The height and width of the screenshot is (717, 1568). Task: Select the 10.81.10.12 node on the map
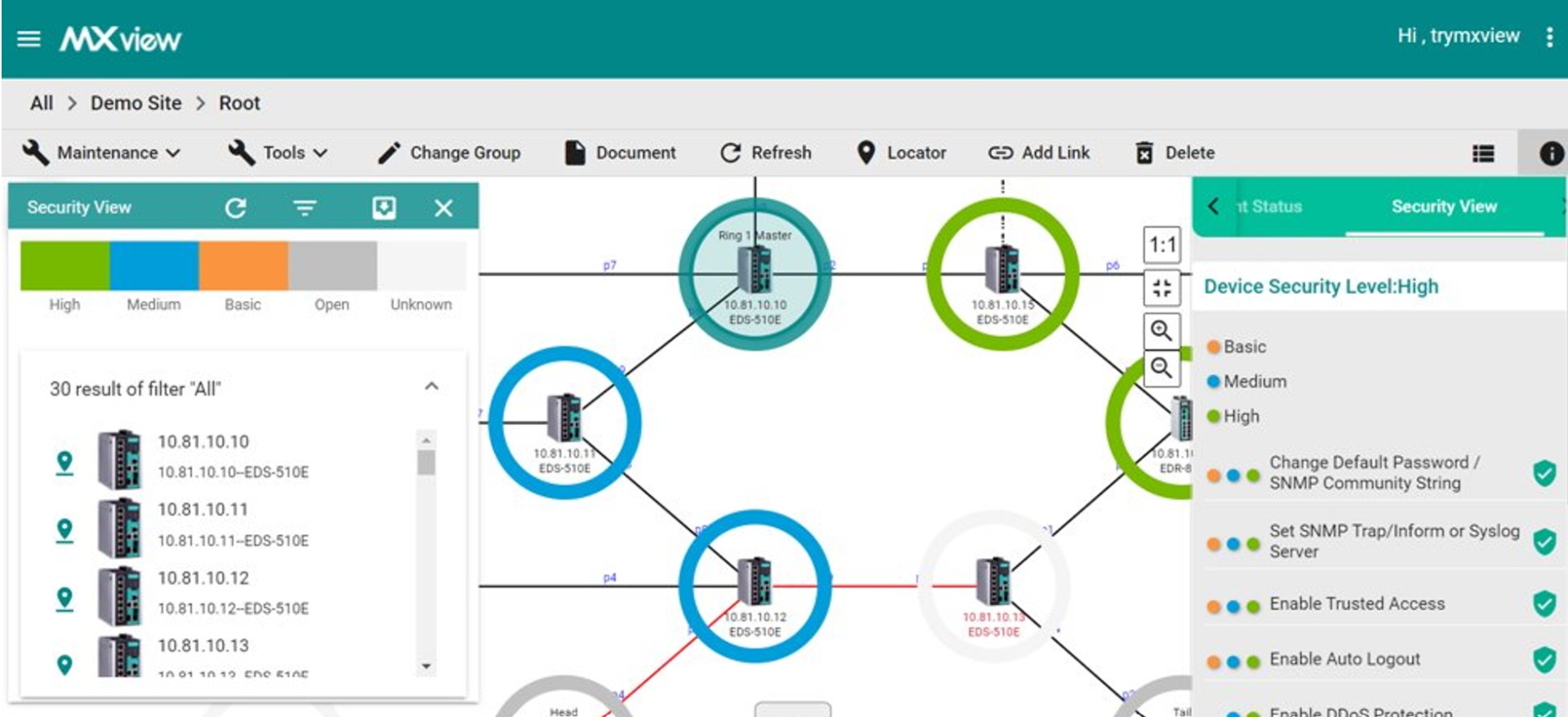tap(755, 586)
